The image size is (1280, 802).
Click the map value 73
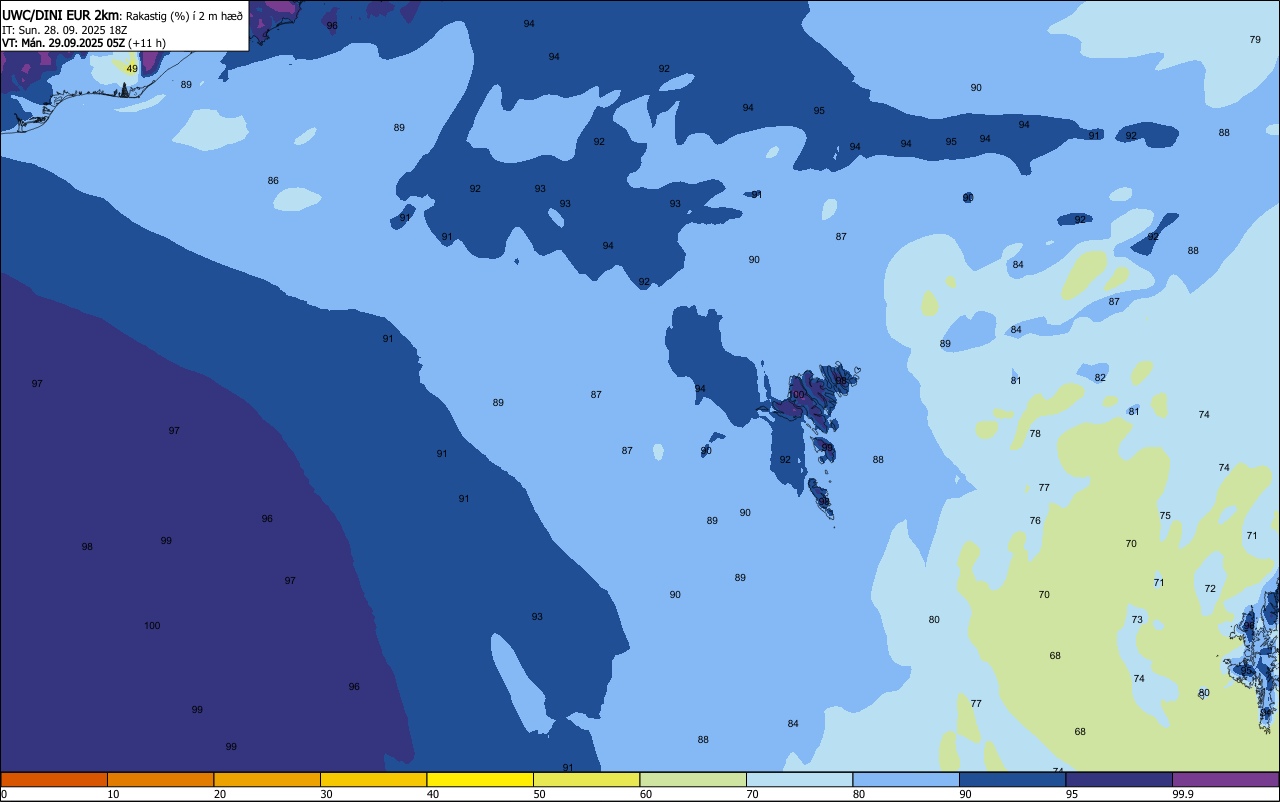click(1137, 620)
